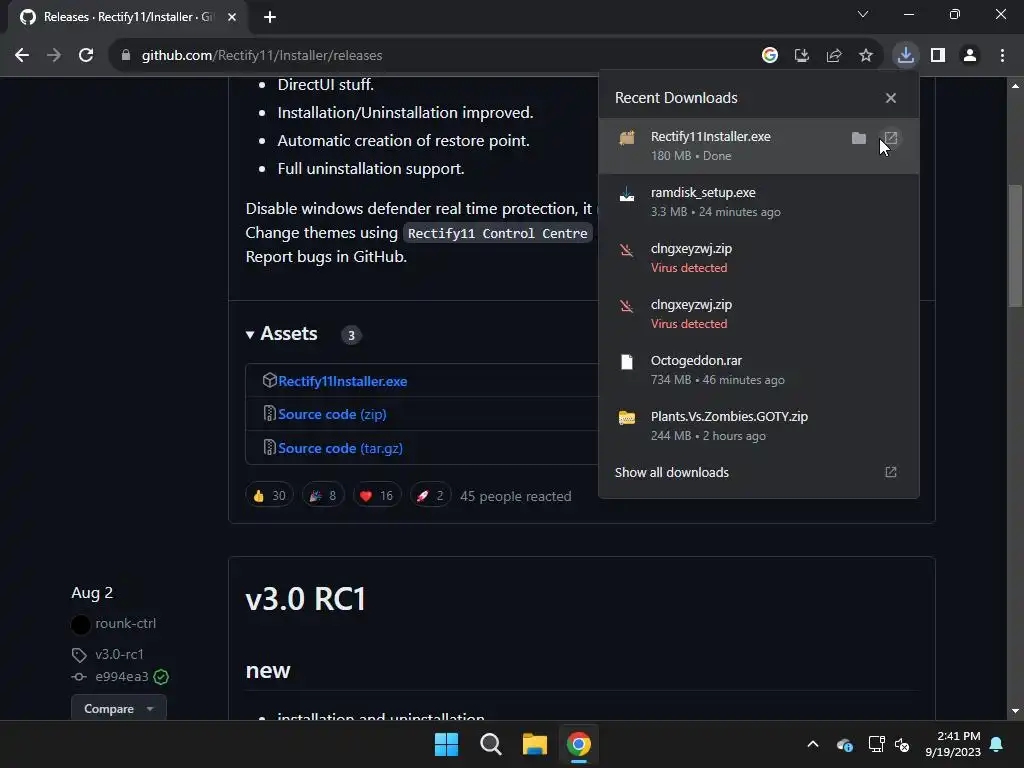Image resolution: width=1024 pixels, height=768 pixels.
Task: Open notifications bell icon
Action: [997, 744]
